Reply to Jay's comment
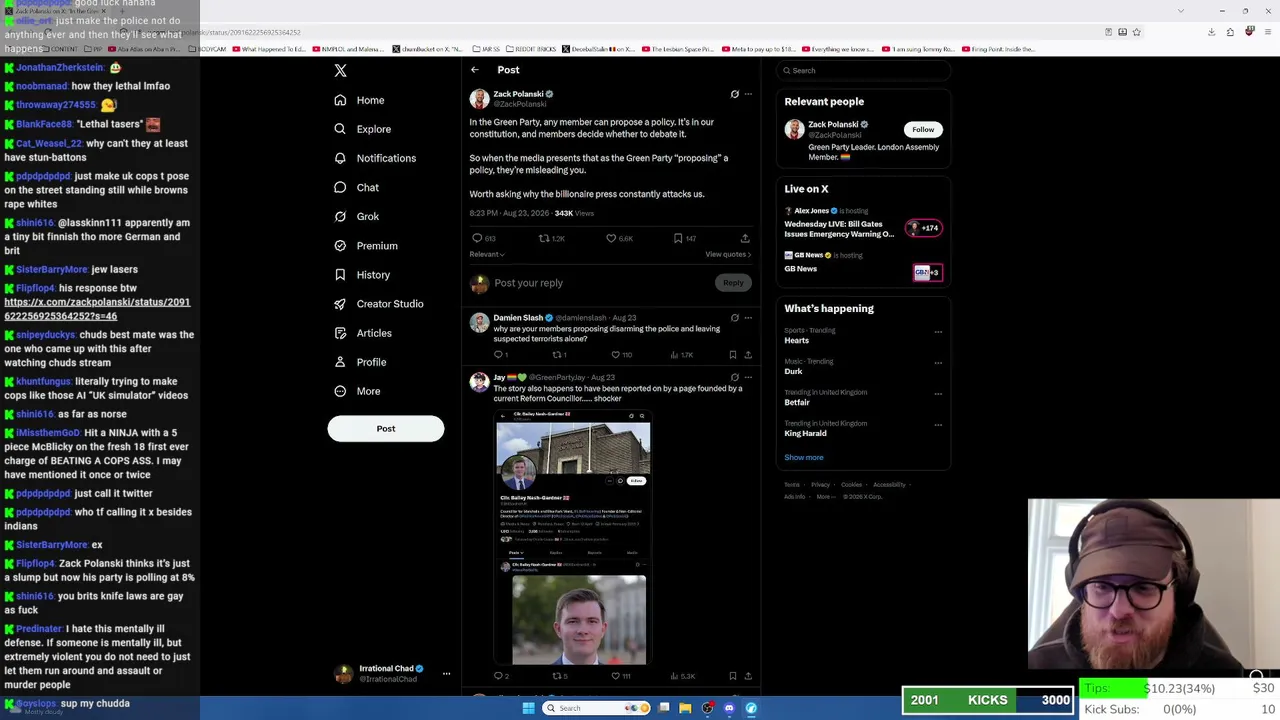The height and width of the screenshot is (720, 1280). pos(501,676)
